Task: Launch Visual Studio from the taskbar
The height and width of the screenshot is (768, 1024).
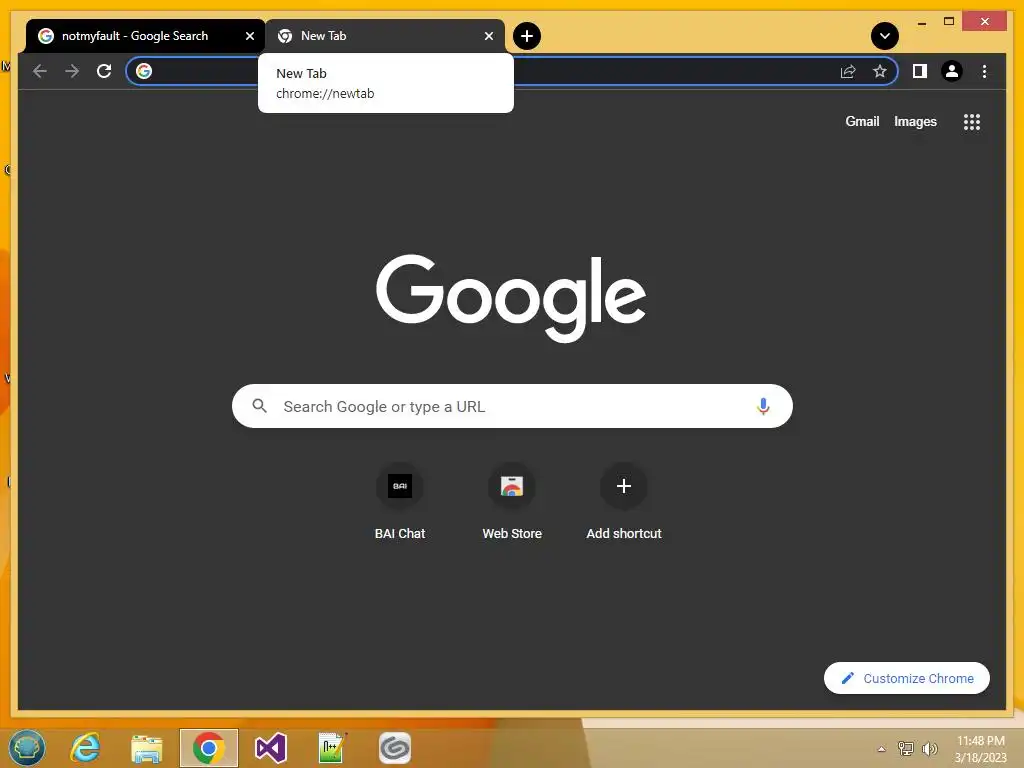Action: (x=270, y=748)
